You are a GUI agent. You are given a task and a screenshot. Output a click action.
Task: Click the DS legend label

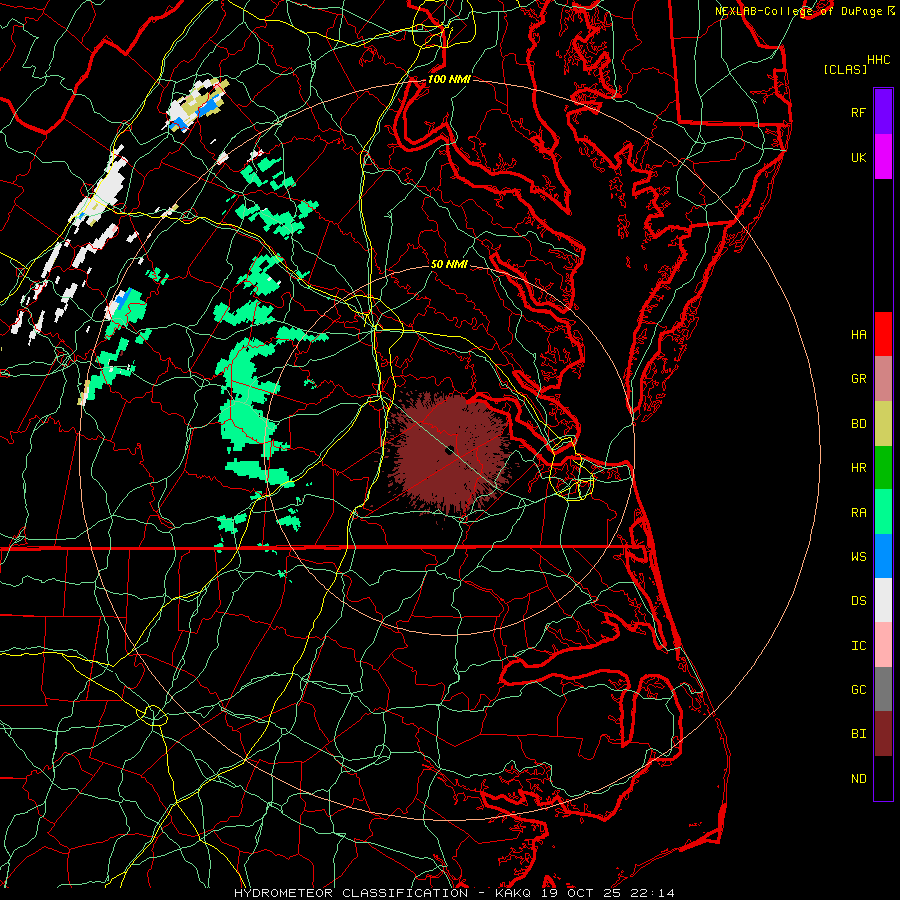(x=859, y=601)
